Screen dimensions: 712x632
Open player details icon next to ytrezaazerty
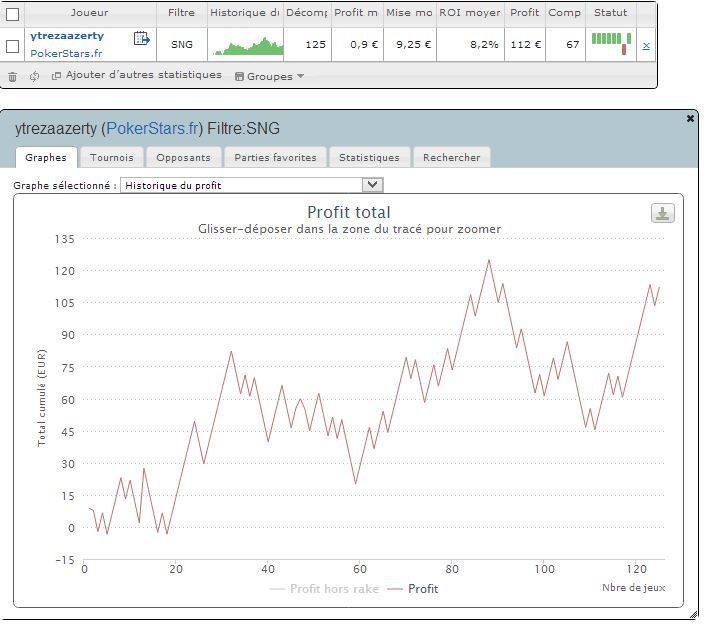141,40
